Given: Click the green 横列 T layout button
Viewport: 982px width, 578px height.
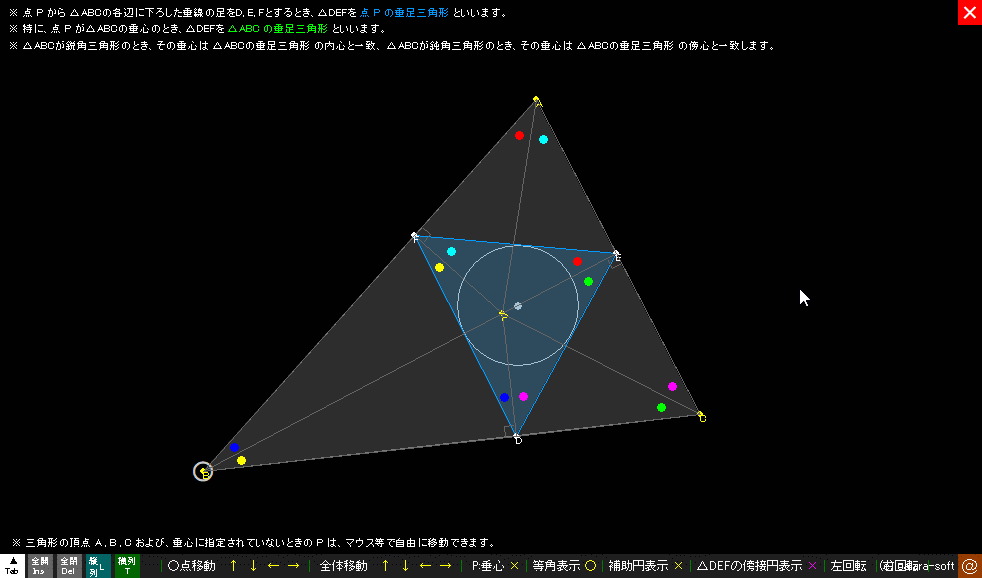Looking at the screenshot, I should point(127,566).
